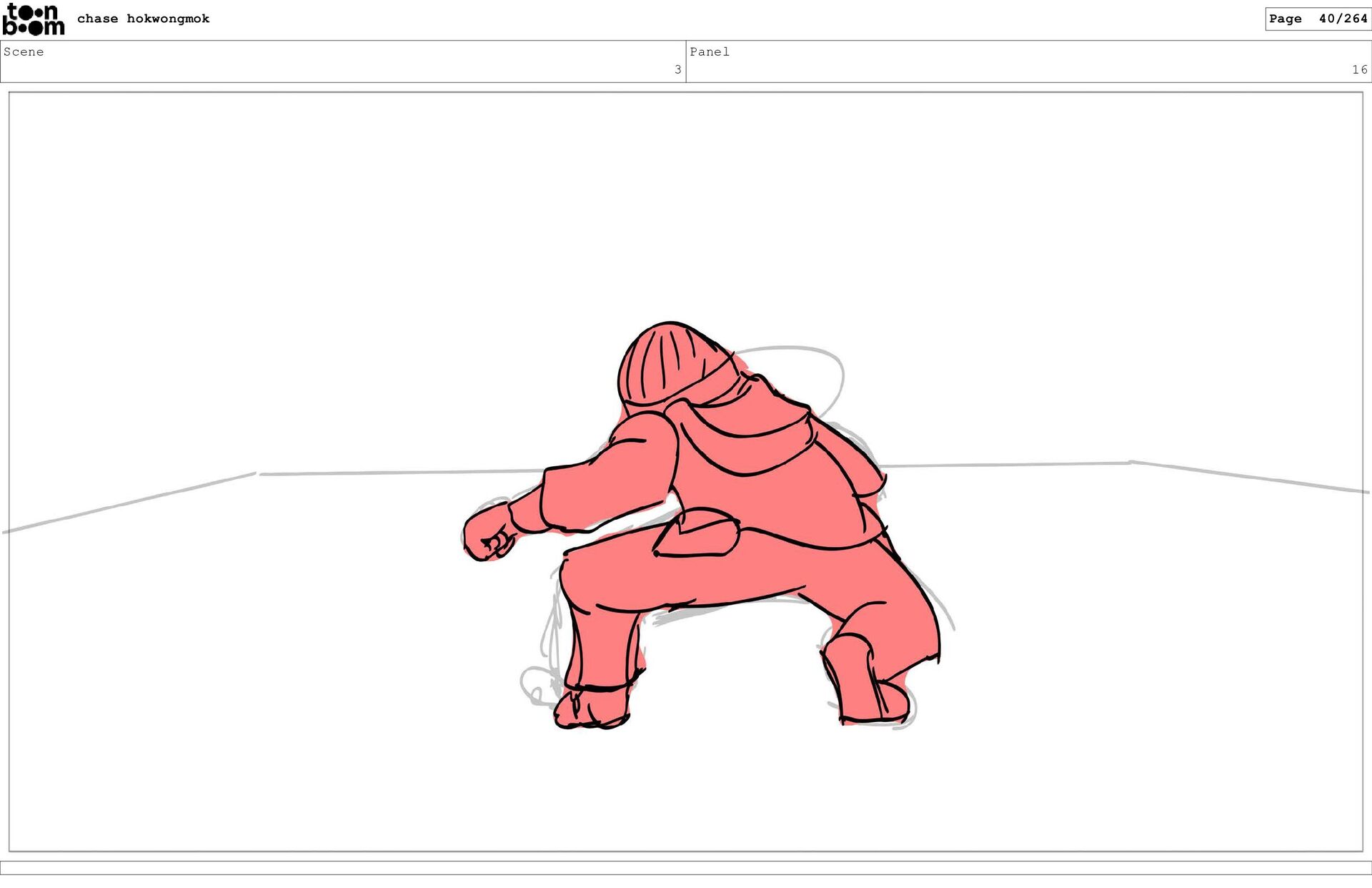Click the Toon Boom logo
The height and width of the screenshot is (888, 1372).
click(x=33, y=19)
